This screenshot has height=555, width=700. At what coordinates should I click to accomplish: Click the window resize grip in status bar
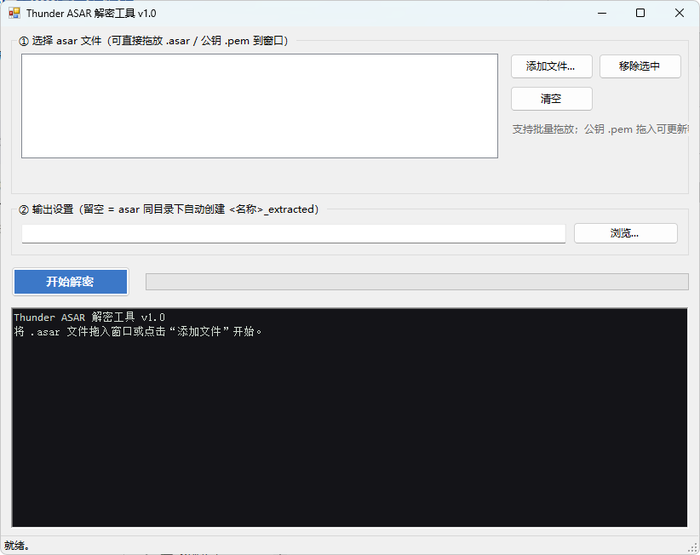(x=693, y=547)
